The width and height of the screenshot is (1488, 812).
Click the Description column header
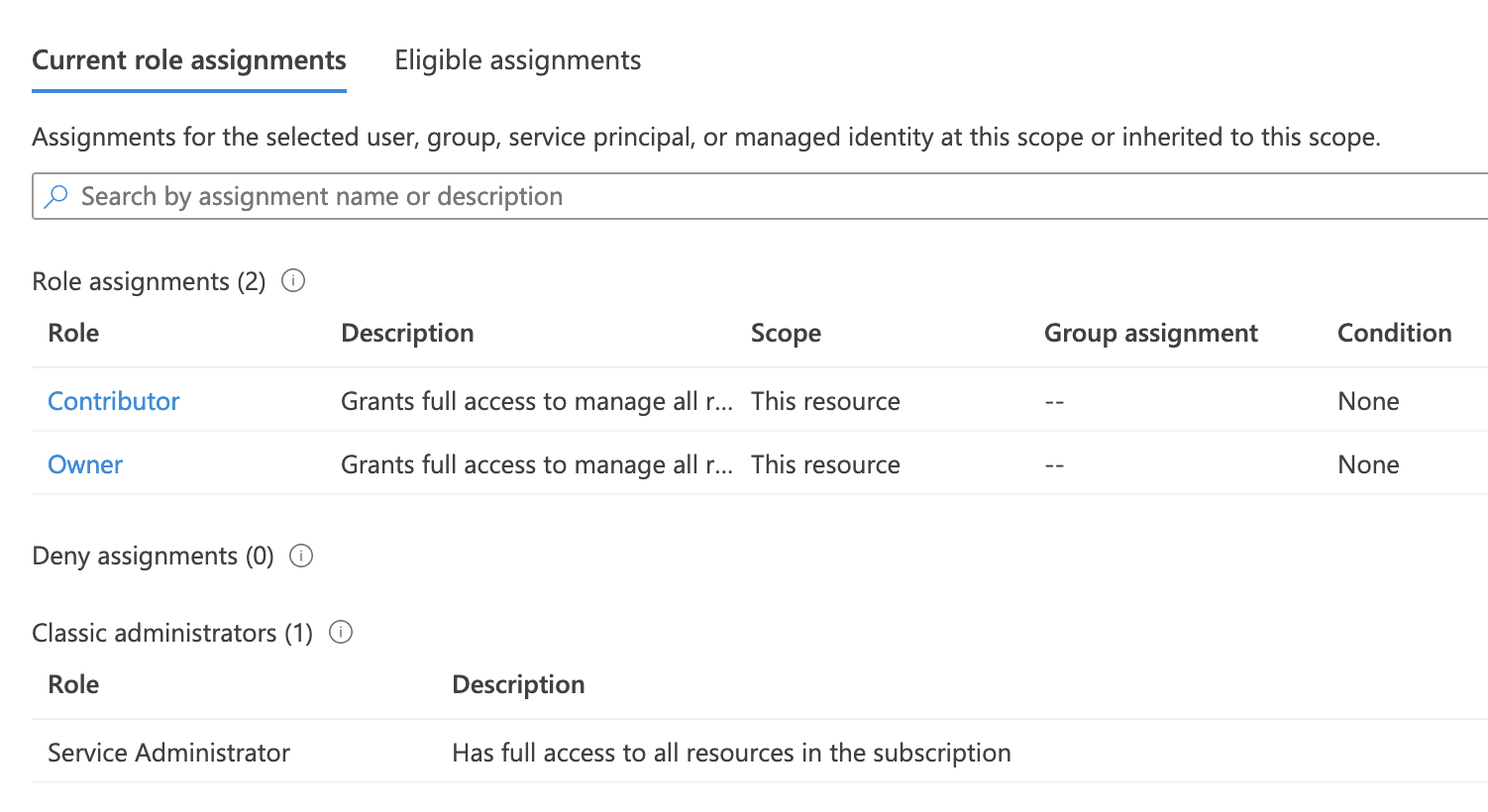407,334
